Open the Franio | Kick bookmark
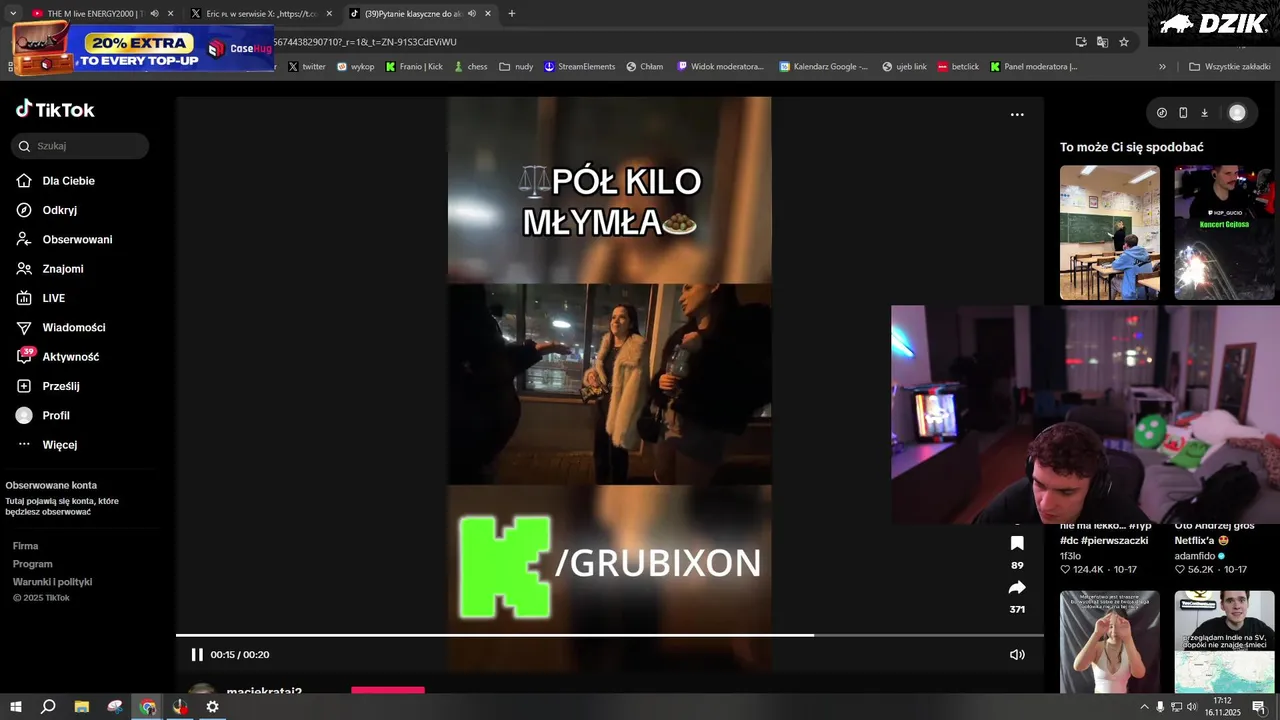This screenshot has height=720, width=1280. 413,67
